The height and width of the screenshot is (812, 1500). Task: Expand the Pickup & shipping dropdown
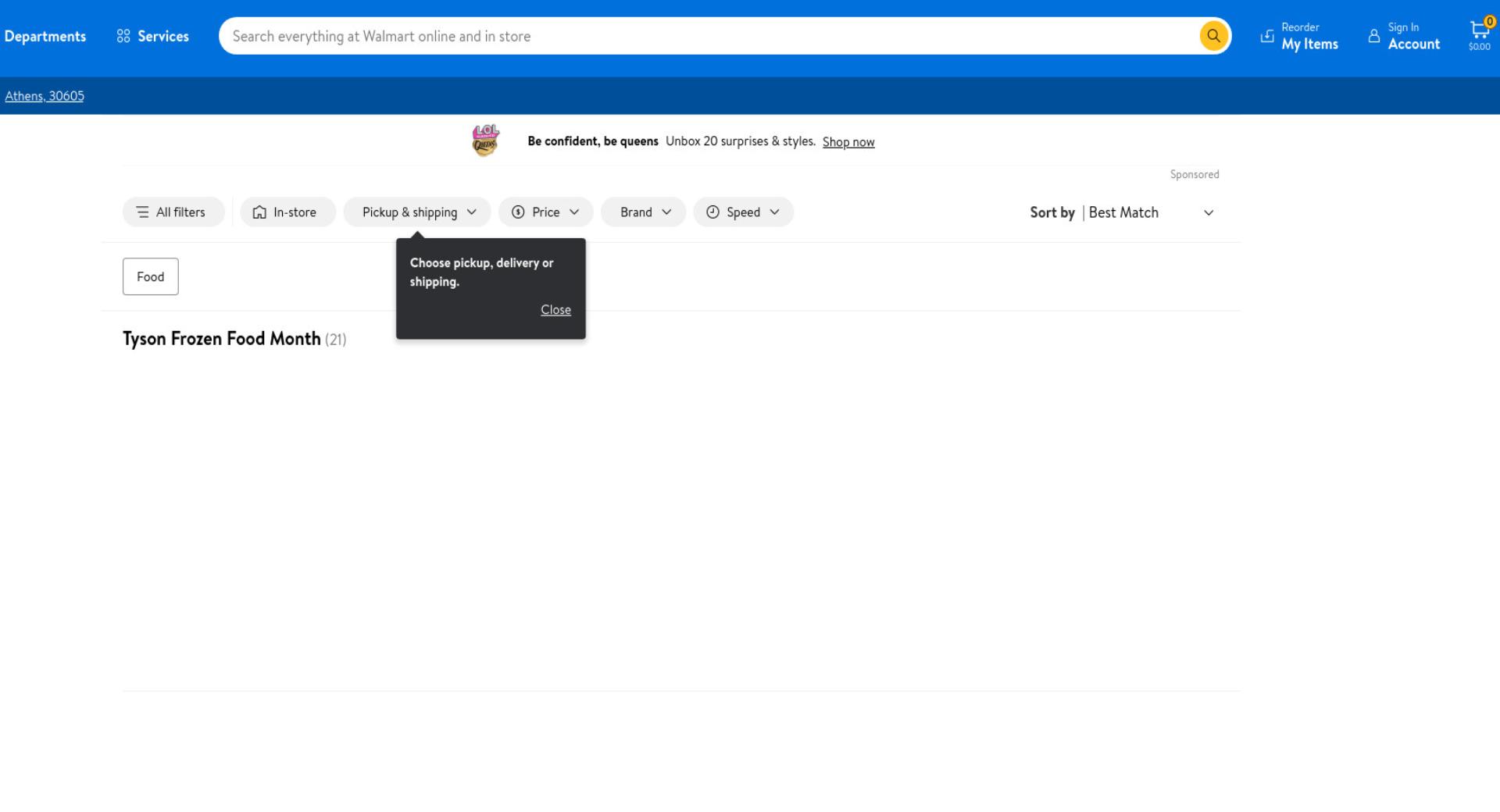tap(417, 212)
